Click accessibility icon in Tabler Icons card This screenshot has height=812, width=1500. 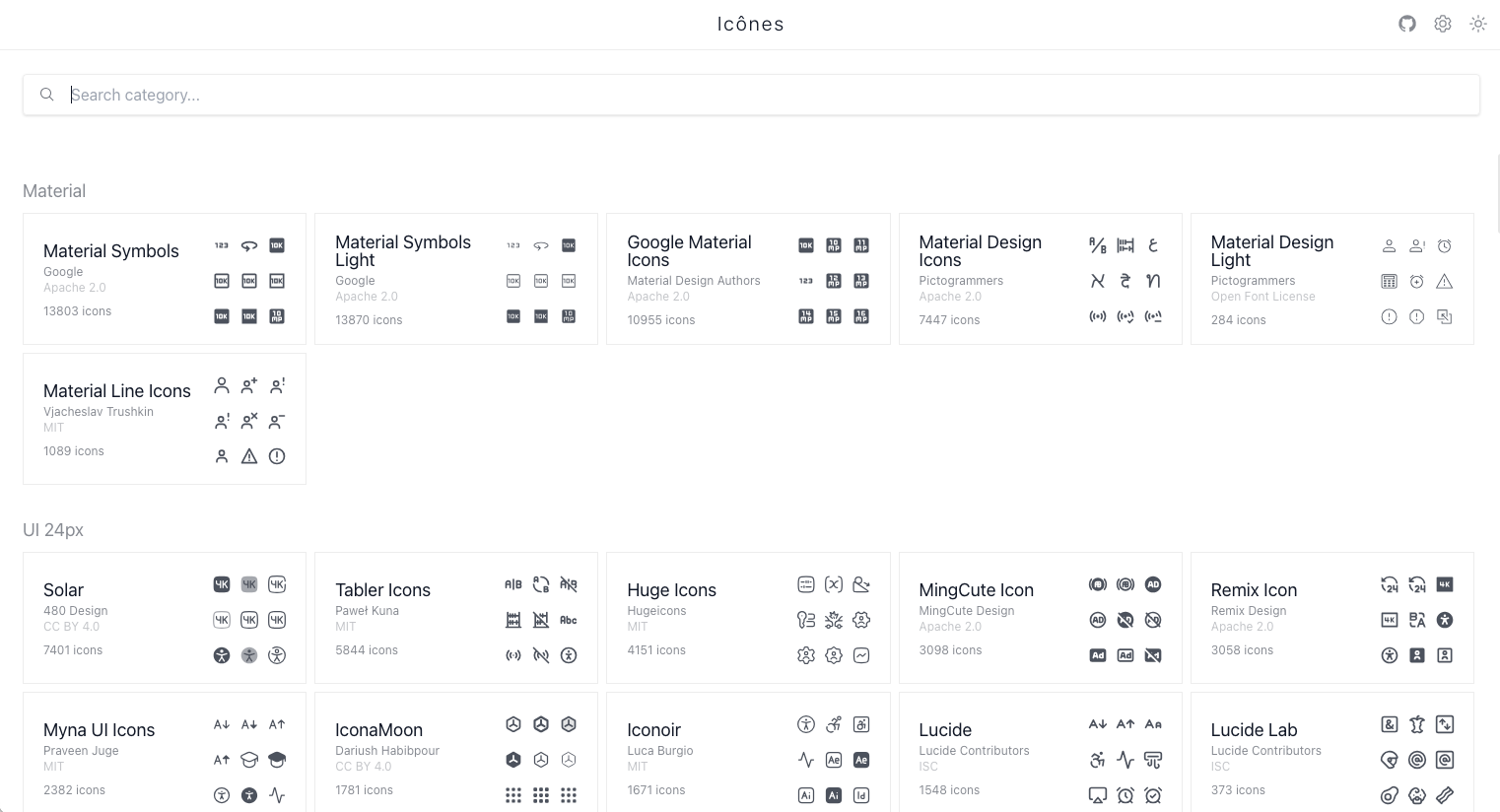pyautogui.click(x=569, y=655)
